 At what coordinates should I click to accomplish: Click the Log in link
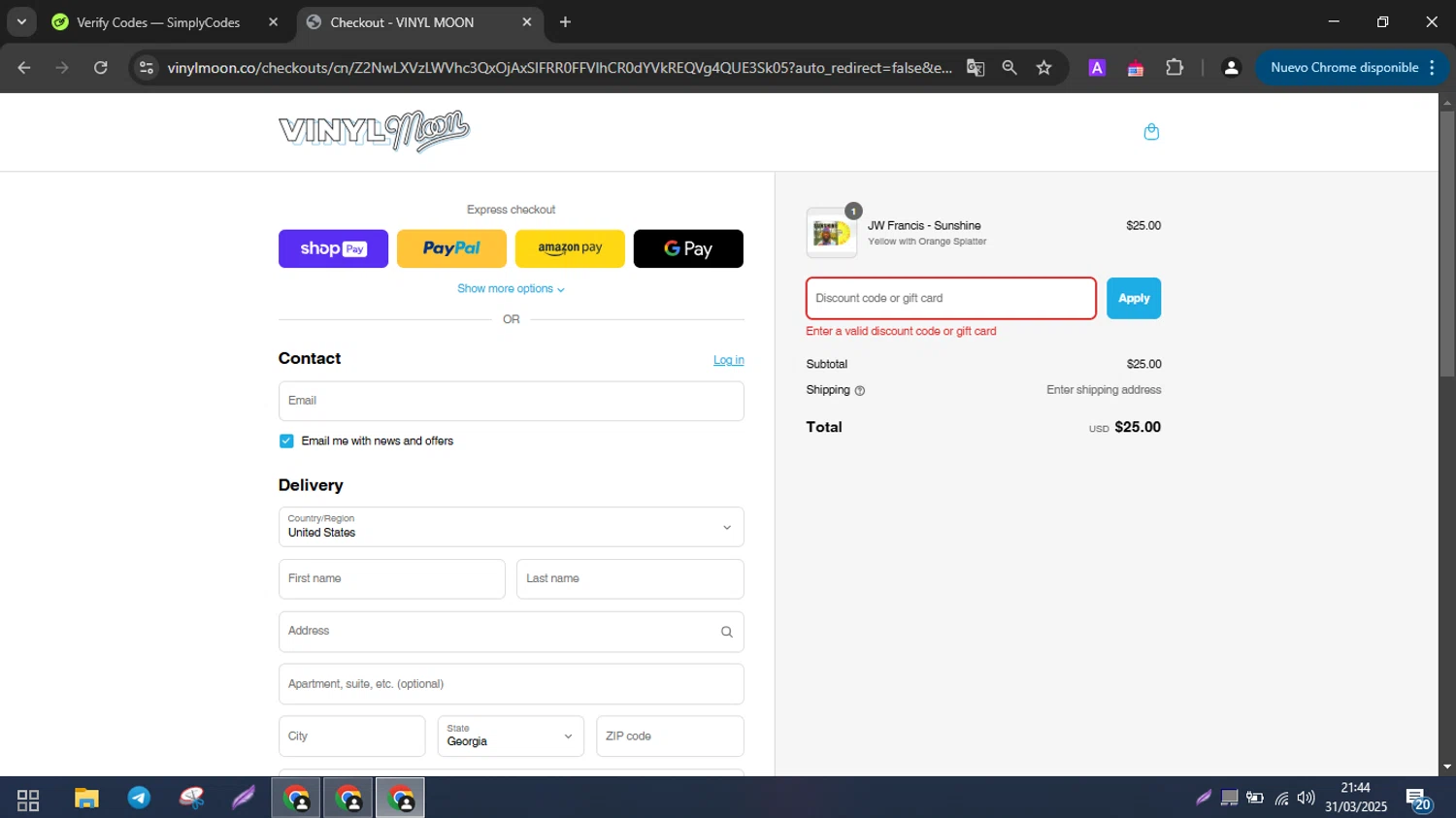[x=729, y=360]
